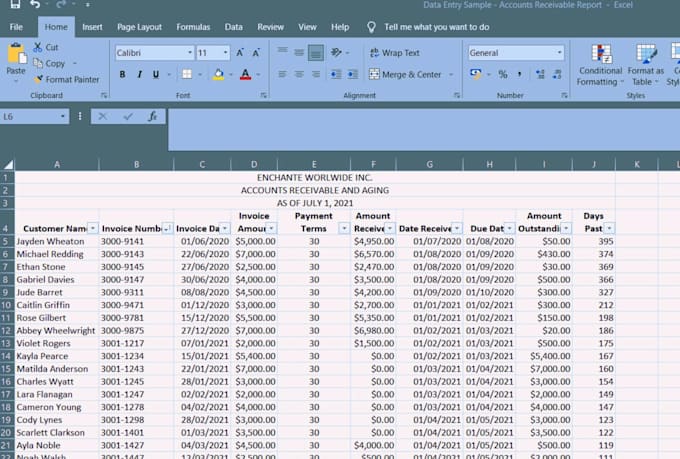Toggle Align Left
Screen dimensions: 680x459
click(282, 75)
